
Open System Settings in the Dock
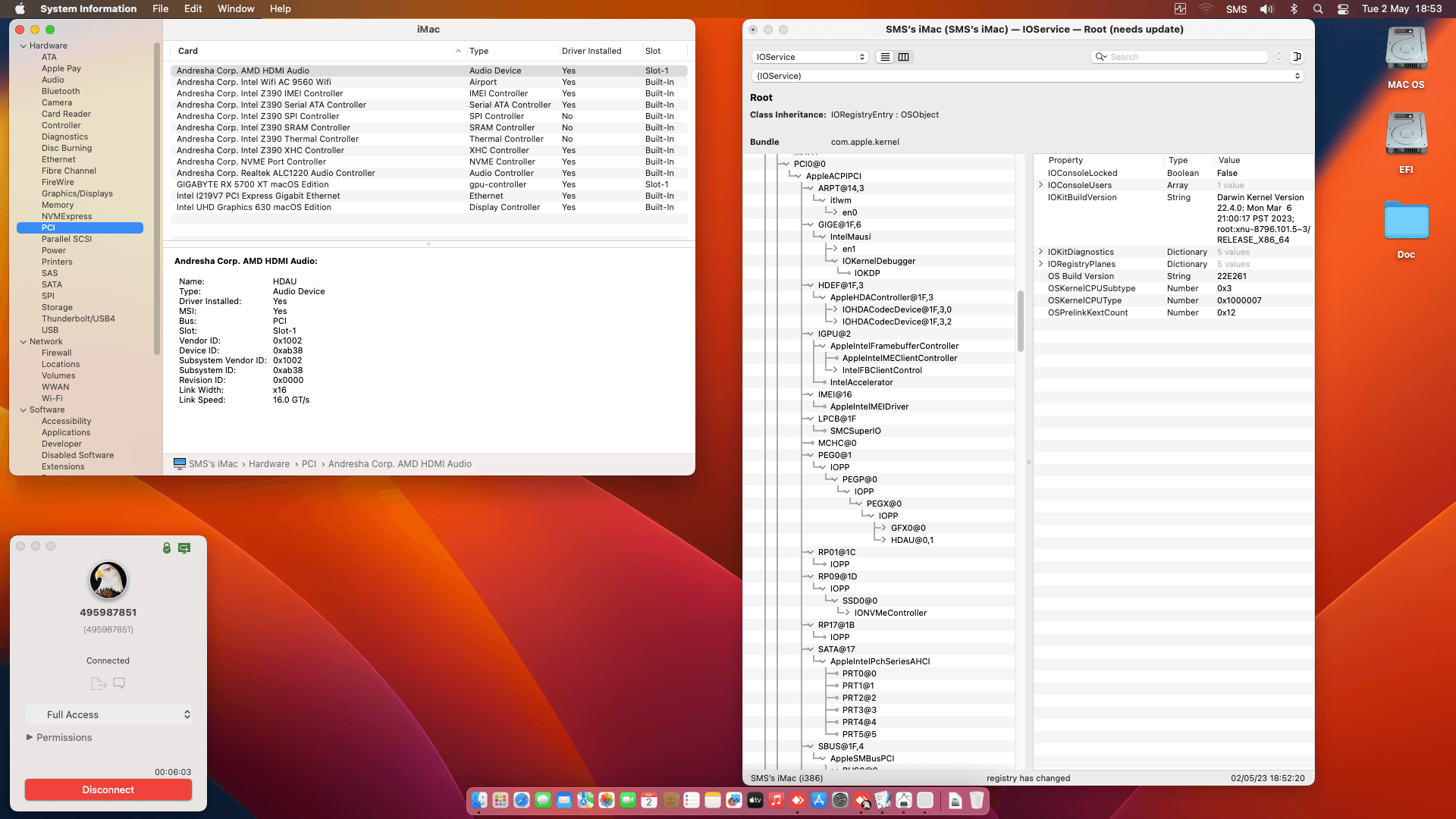[840, 800]
